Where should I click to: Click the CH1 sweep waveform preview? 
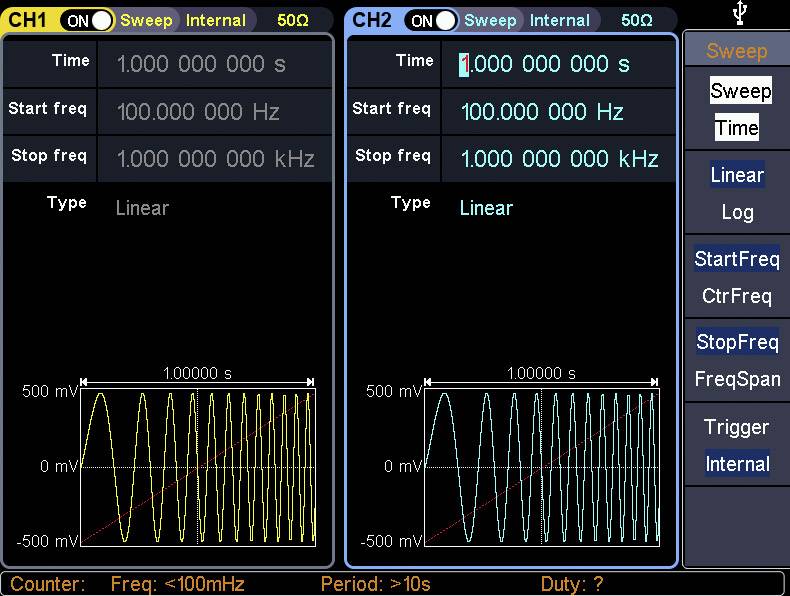pyautogui.click(x=198, y=466)
